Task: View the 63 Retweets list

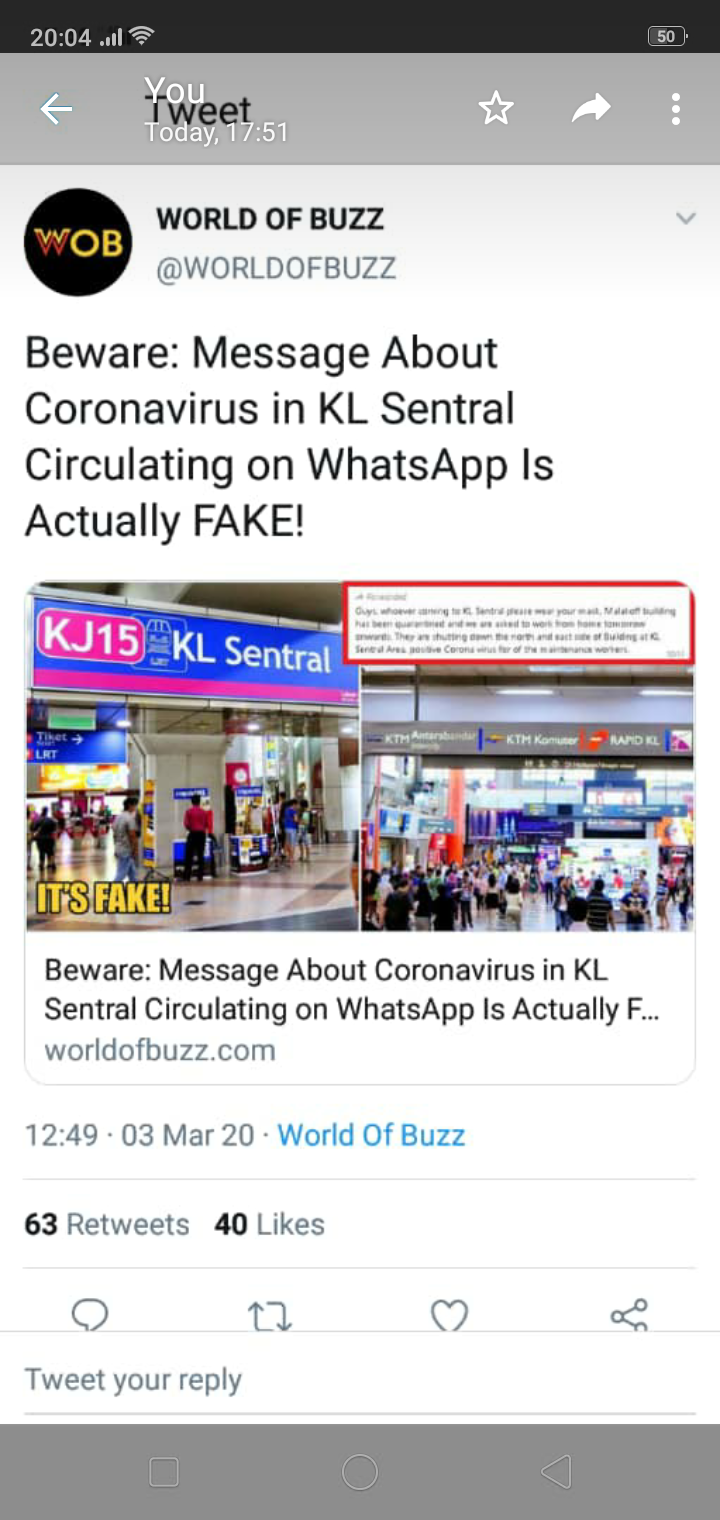Action: pyautogui.click(x=107, y=1224)
